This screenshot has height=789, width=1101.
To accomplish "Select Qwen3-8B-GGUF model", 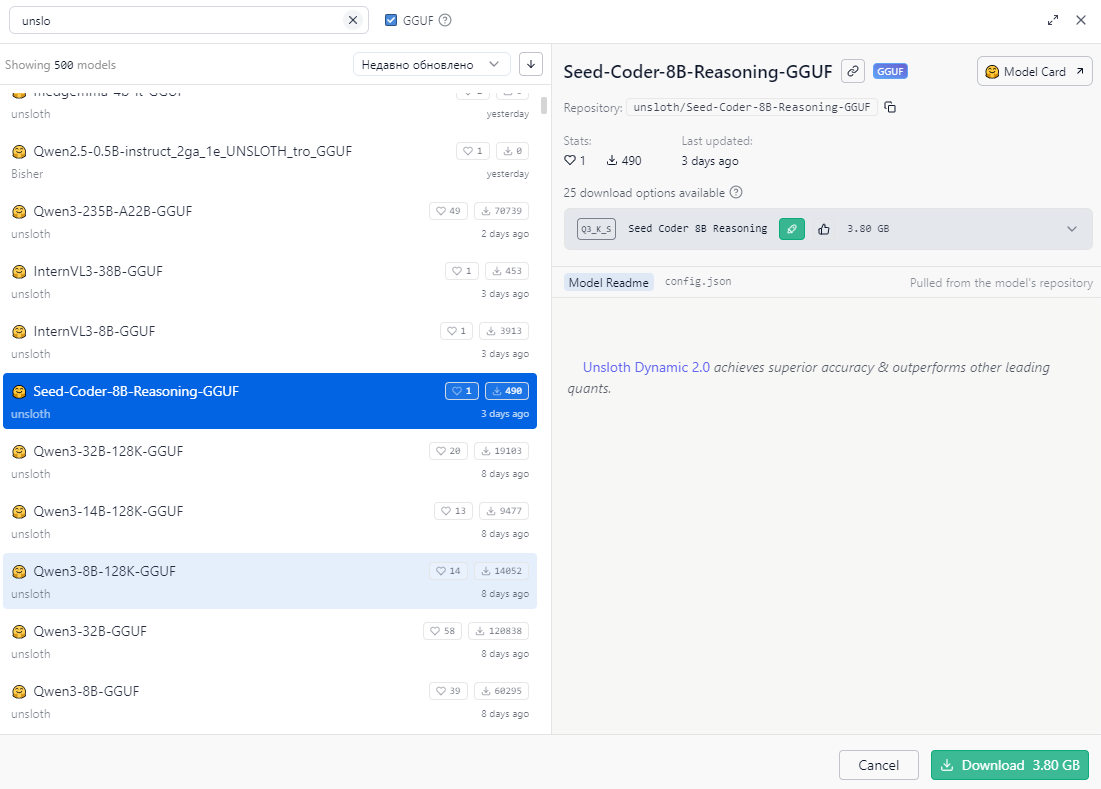I will [270, 701].
